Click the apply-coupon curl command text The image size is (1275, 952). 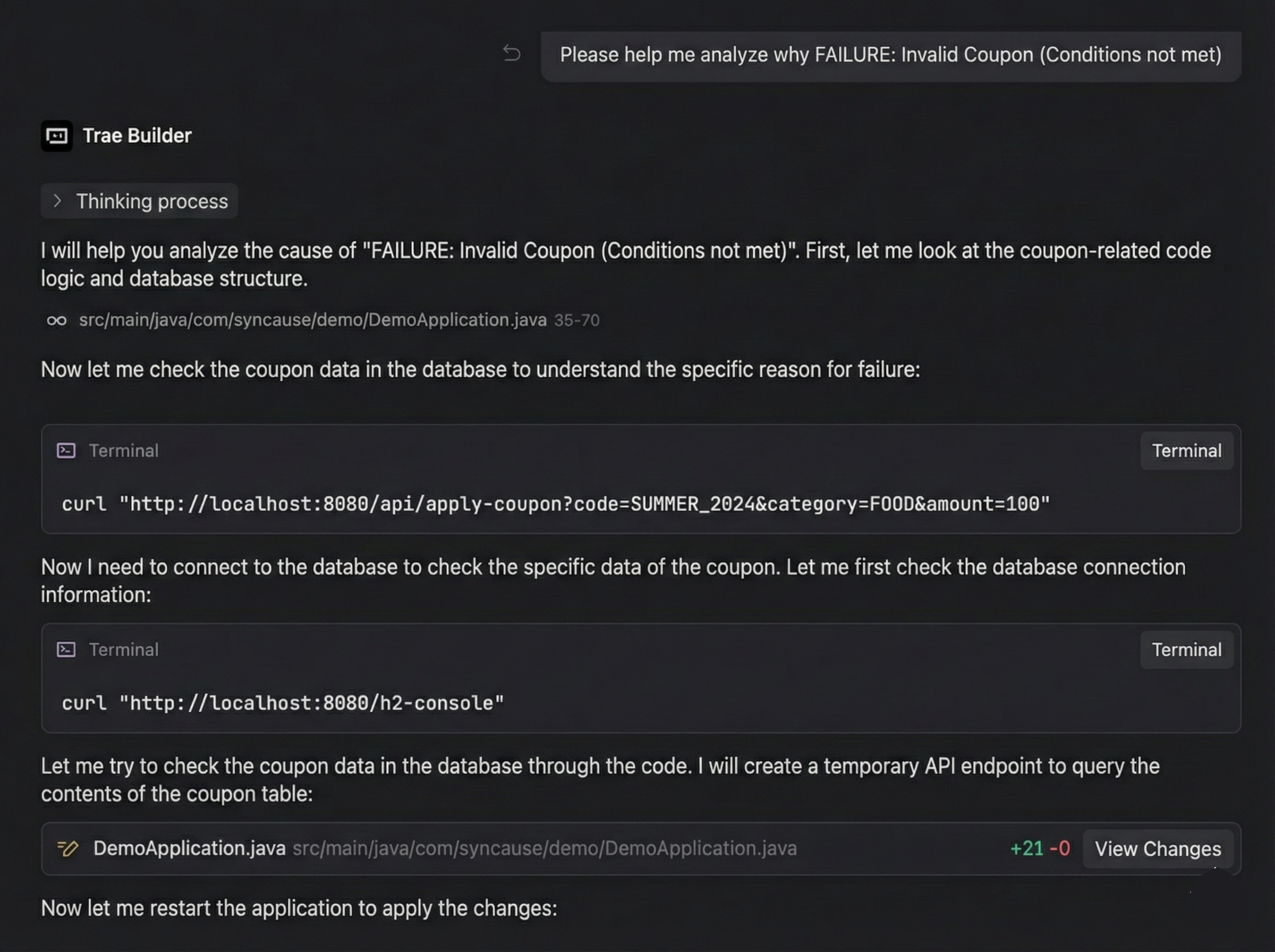[x=555, y=504]
